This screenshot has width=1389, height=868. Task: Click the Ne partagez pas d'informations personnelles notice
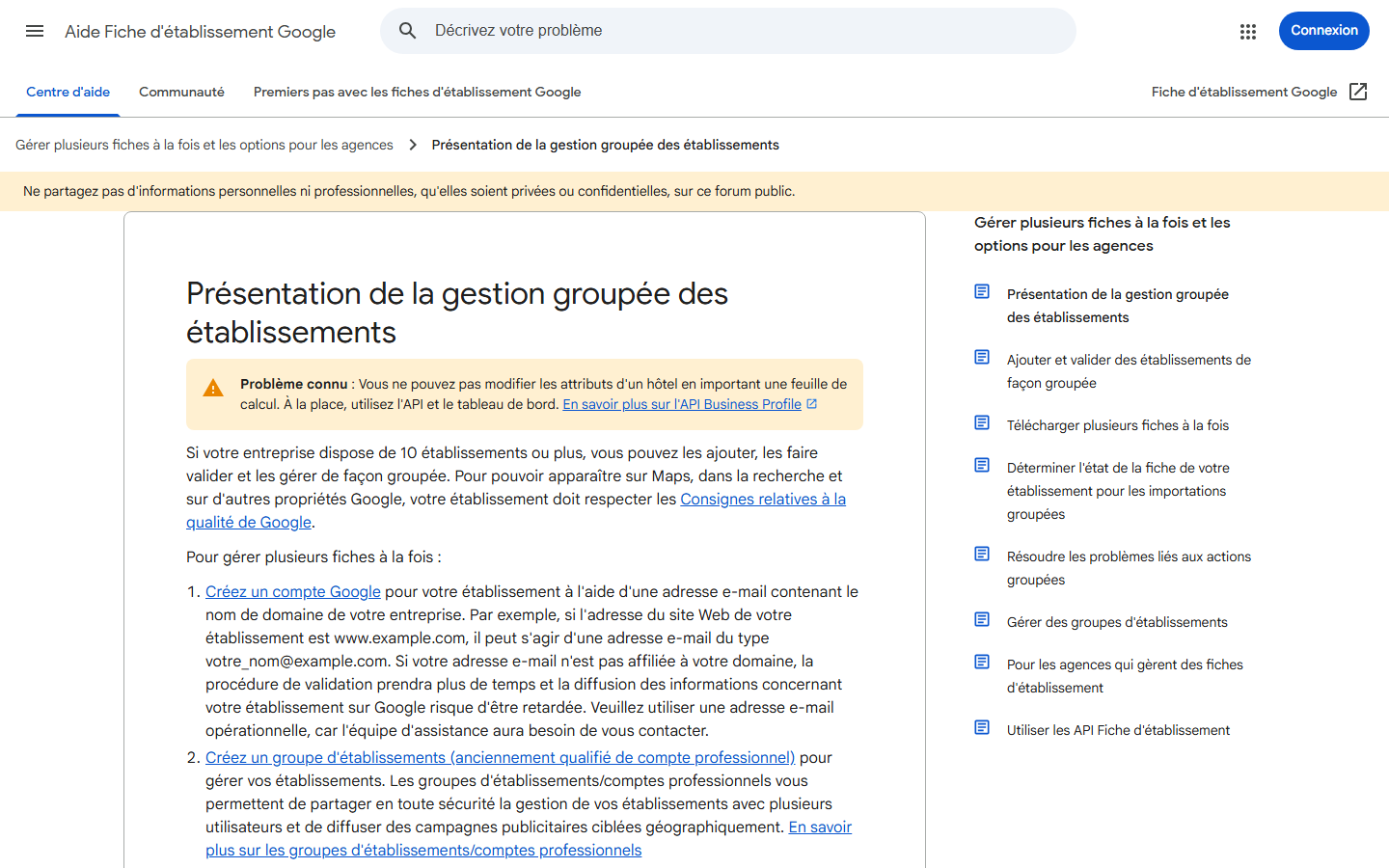click(x=409, y=191)
